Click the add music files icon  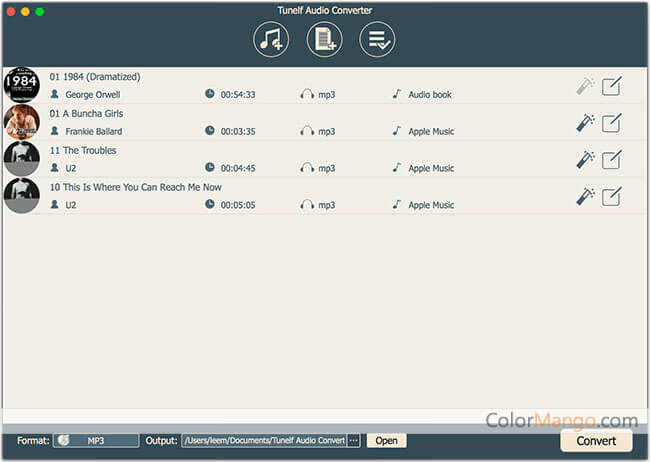click(272, 39)
